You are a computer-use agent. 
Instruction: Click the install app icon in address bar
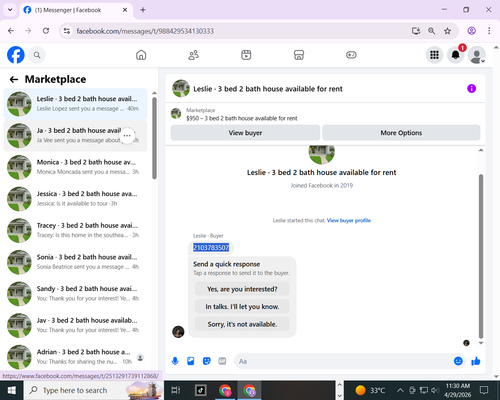tap(416, 31)
